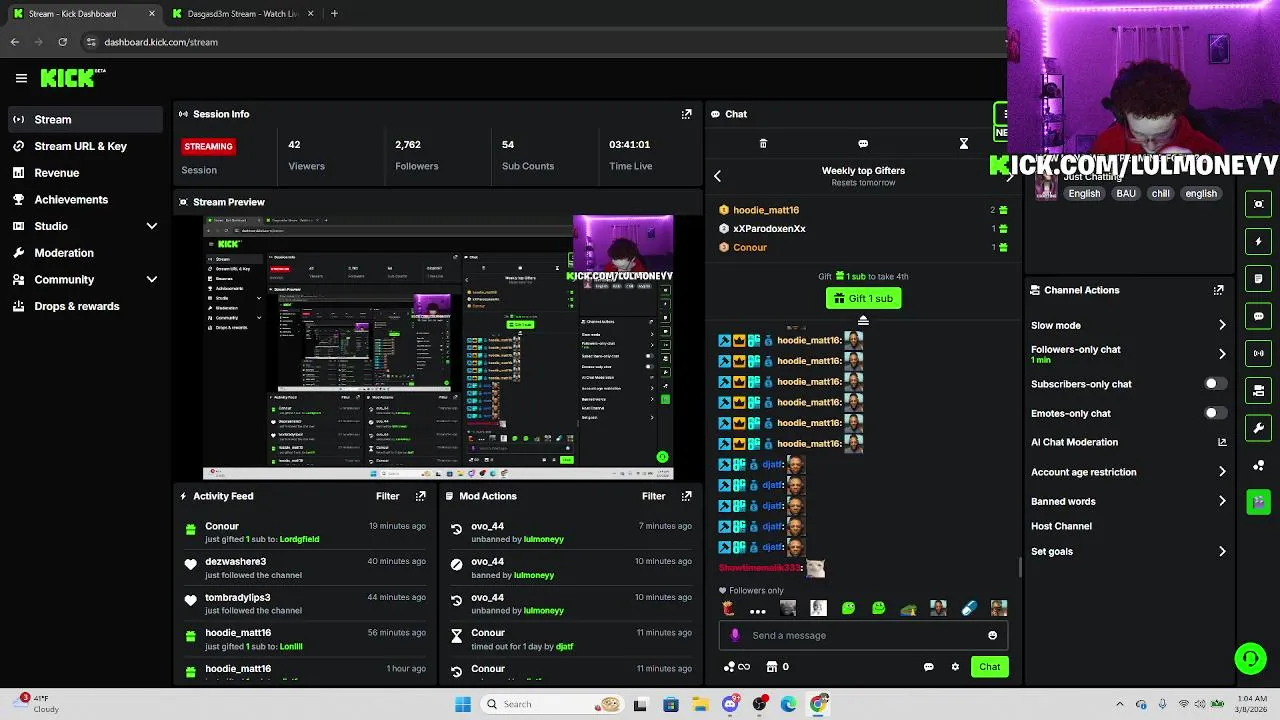The image size is (1280, 720).
Task: Click the chat bubble icon beside settings gear
Action: 928,667
